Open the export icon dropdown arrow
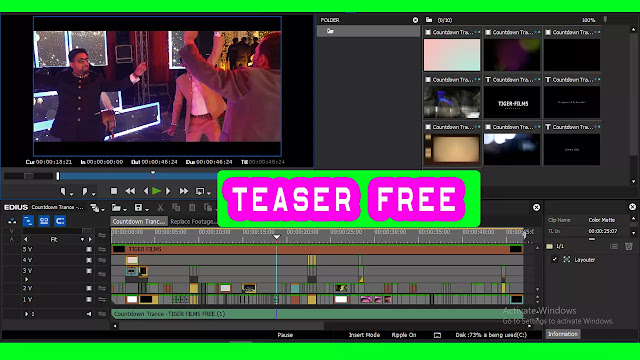The height and width of the screenshot is (360, 640). 209,193
